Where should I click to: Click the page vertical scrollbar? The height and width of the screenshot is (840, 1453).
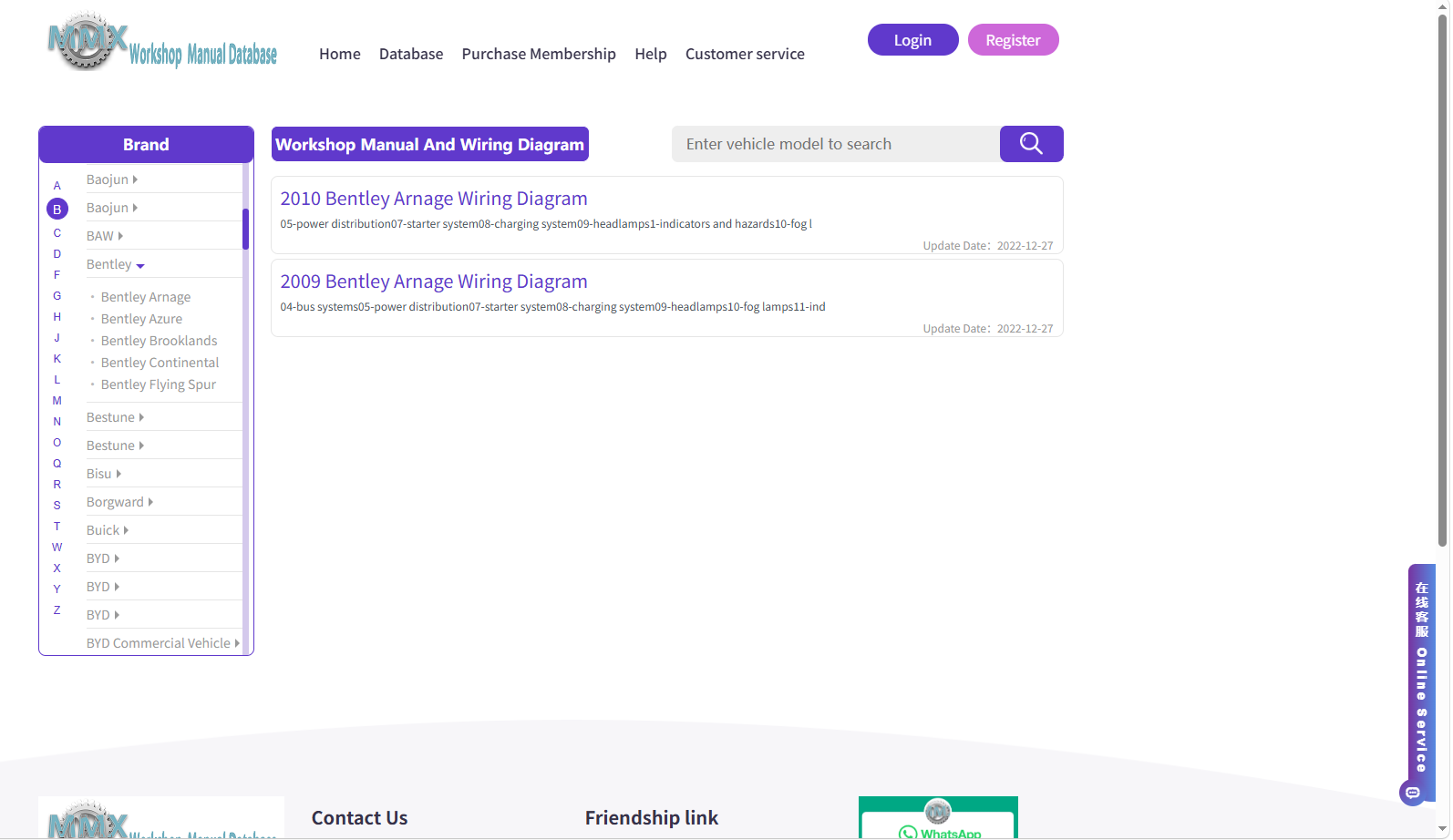1443,281
